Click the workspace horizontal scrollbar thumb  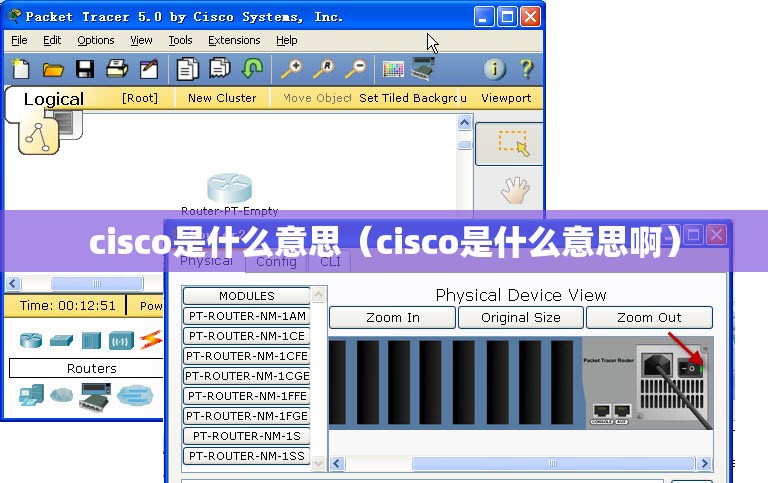97,283
